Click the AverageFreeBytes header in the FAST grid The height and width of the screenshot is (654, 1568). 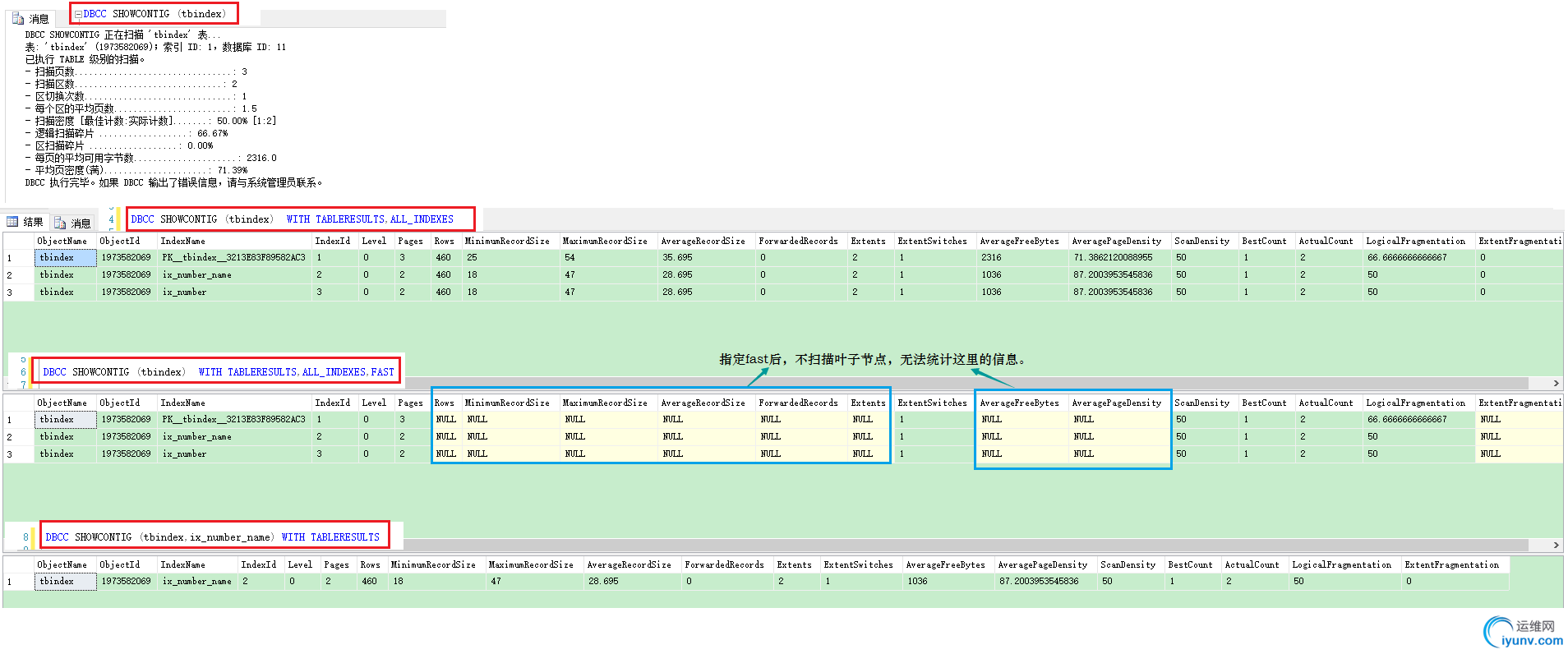[x=1022, y=403]
